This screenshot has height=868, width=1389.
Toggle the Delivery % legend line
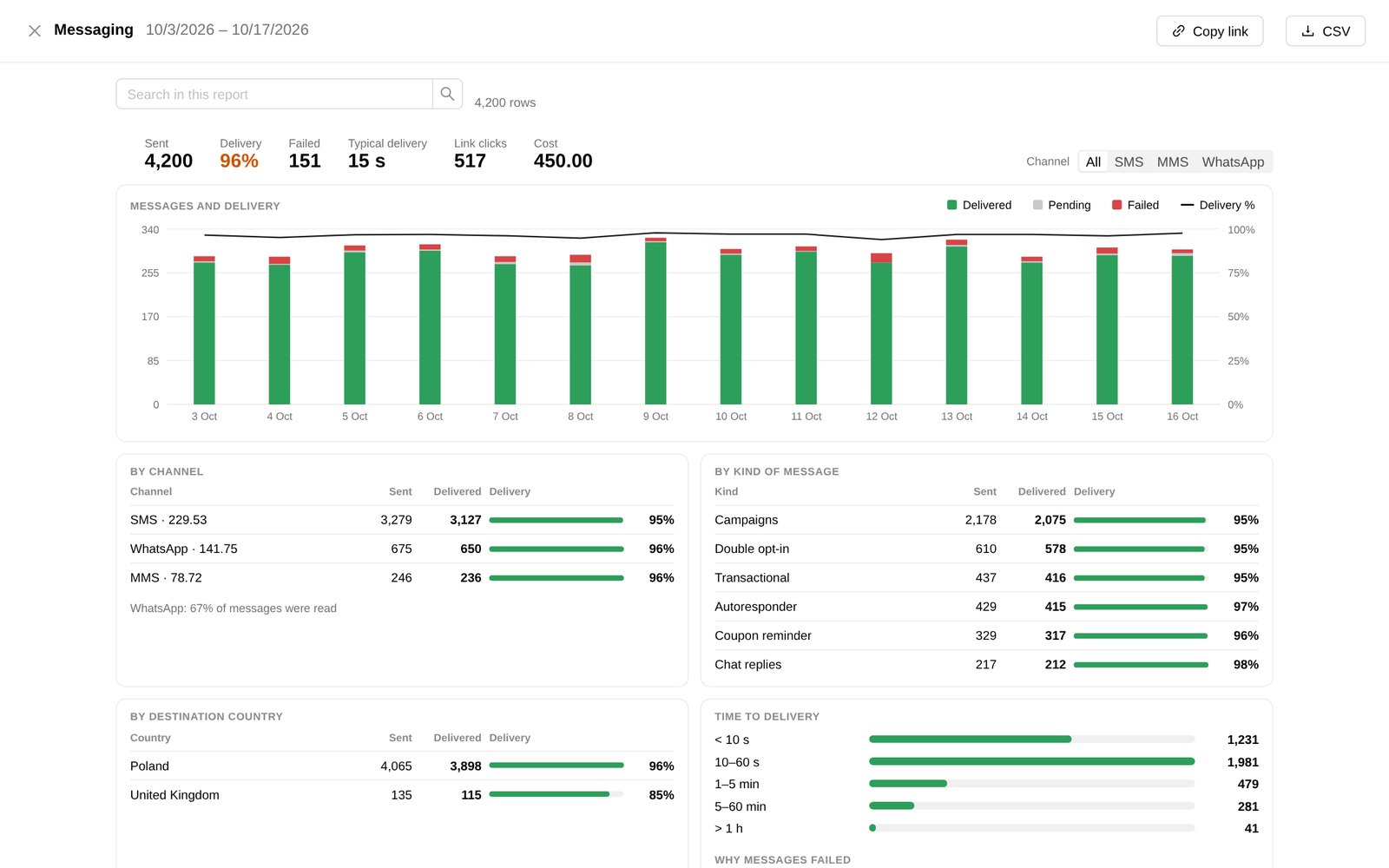1217,205
